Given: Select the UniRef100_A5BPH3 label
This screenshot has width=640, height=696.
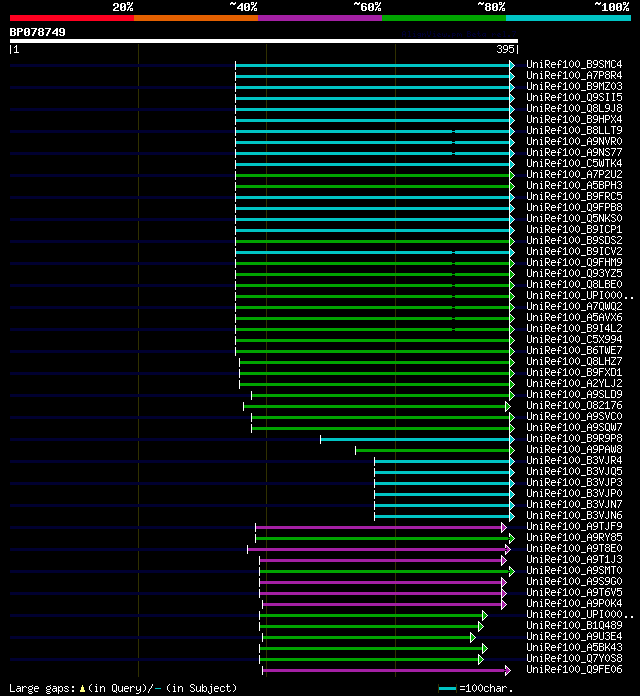Looking at the screenshot, I should pyautogui.click(x=574, y=185).
